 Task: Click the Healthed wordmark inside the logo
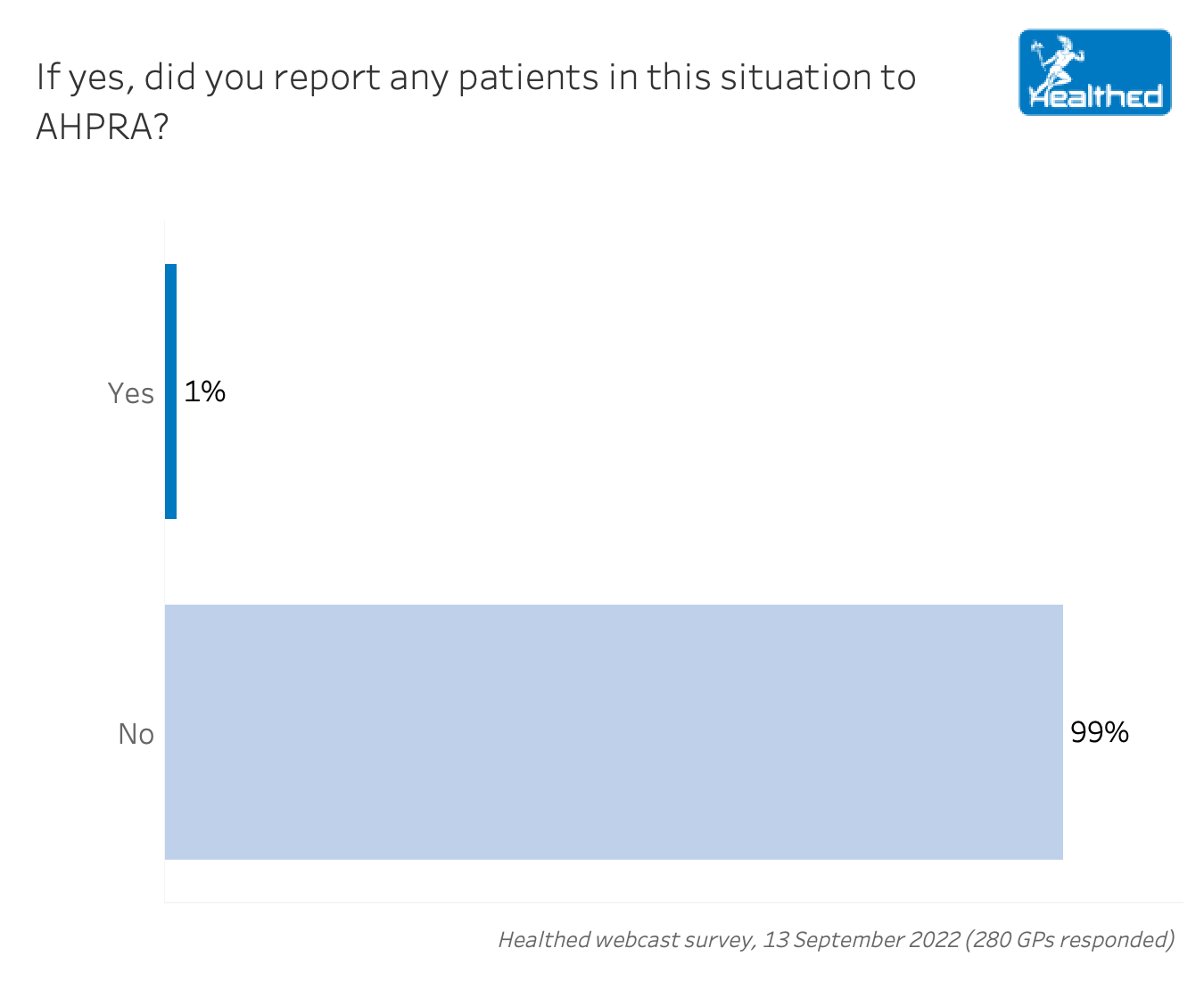(1096, 96)
